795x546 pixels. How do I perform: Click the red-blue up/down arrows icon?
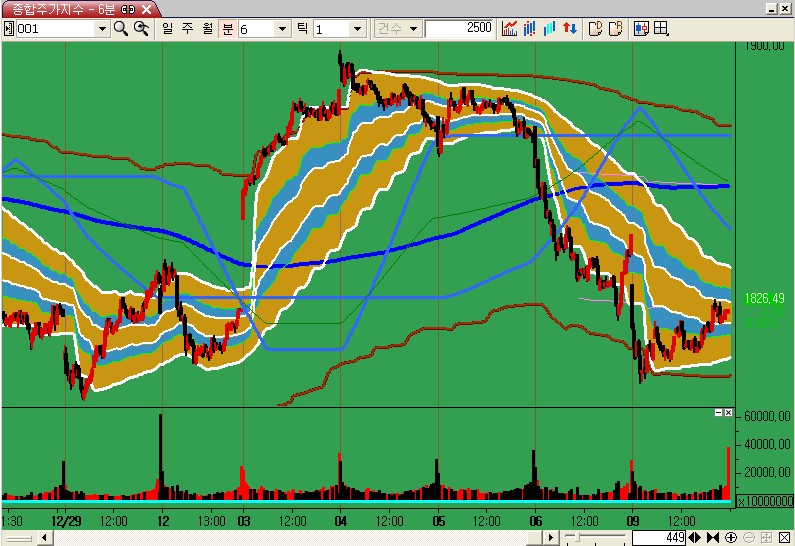click(x=569, y=28)
